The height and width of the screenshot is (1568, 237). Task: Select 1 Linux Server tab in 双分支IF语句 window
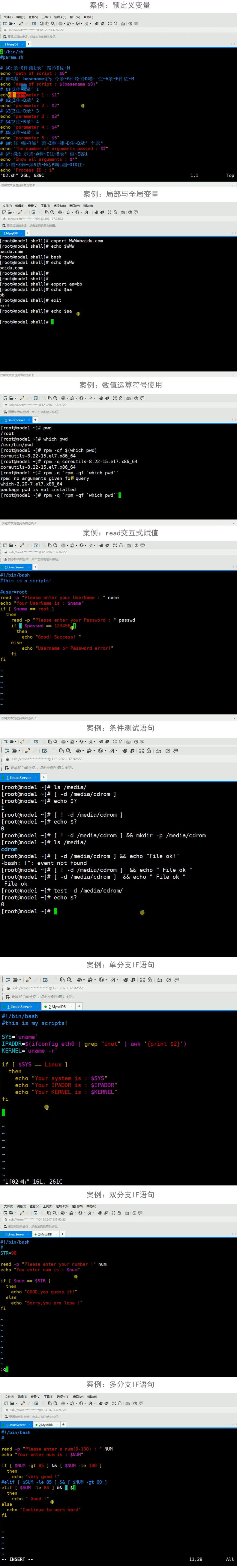[x=15, y=1234]
